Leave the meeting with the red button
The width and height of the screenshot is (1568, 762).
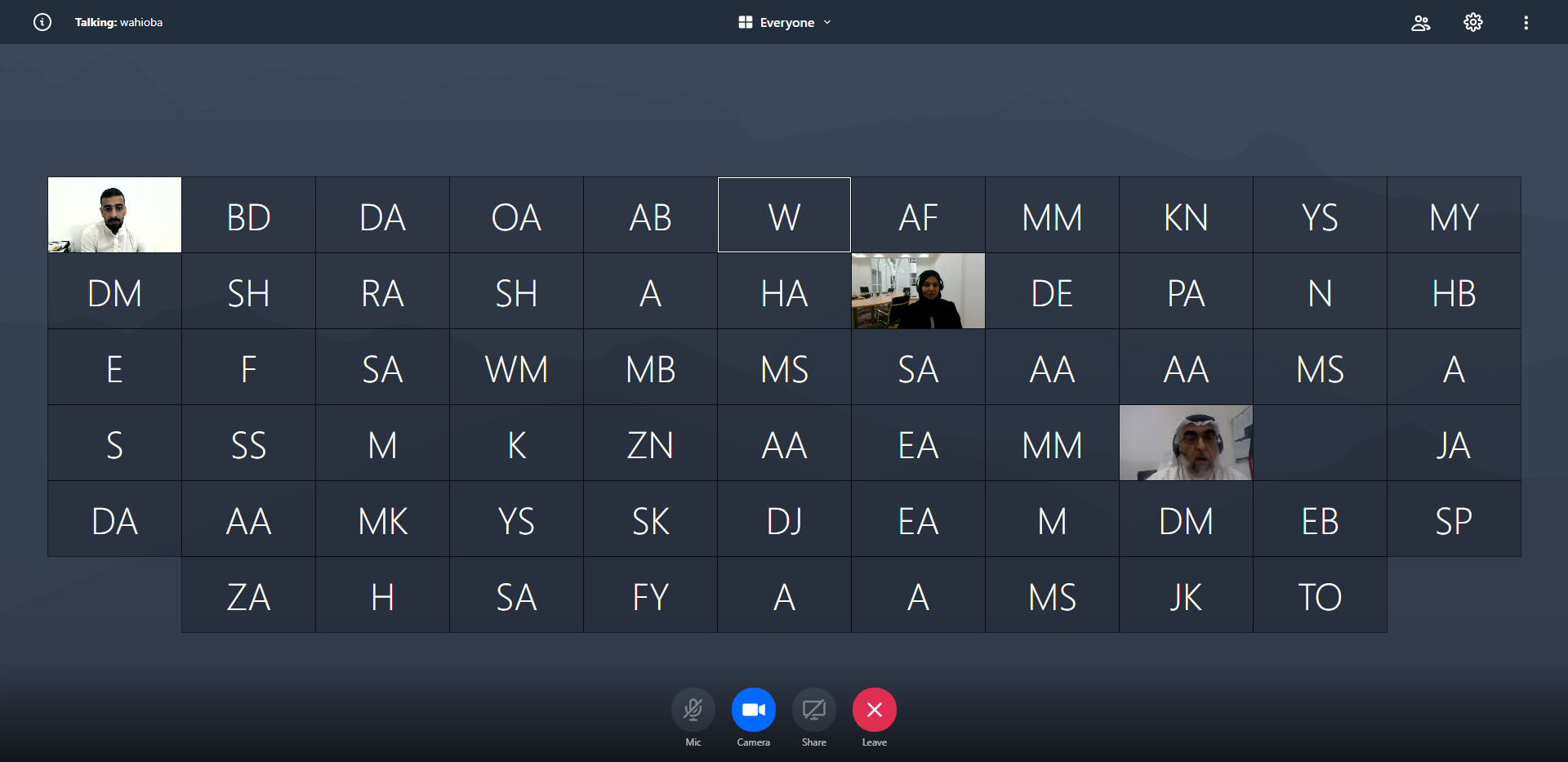[874, 710]
